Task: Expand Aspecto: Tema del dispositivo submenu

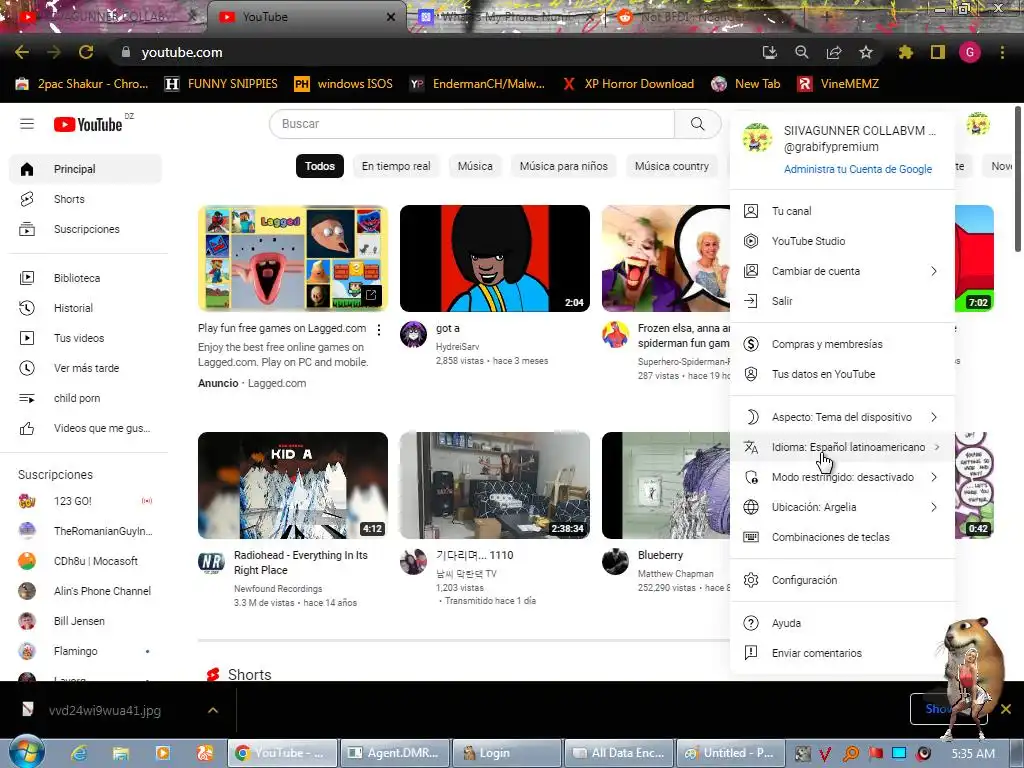Action: tap(842, 417)
